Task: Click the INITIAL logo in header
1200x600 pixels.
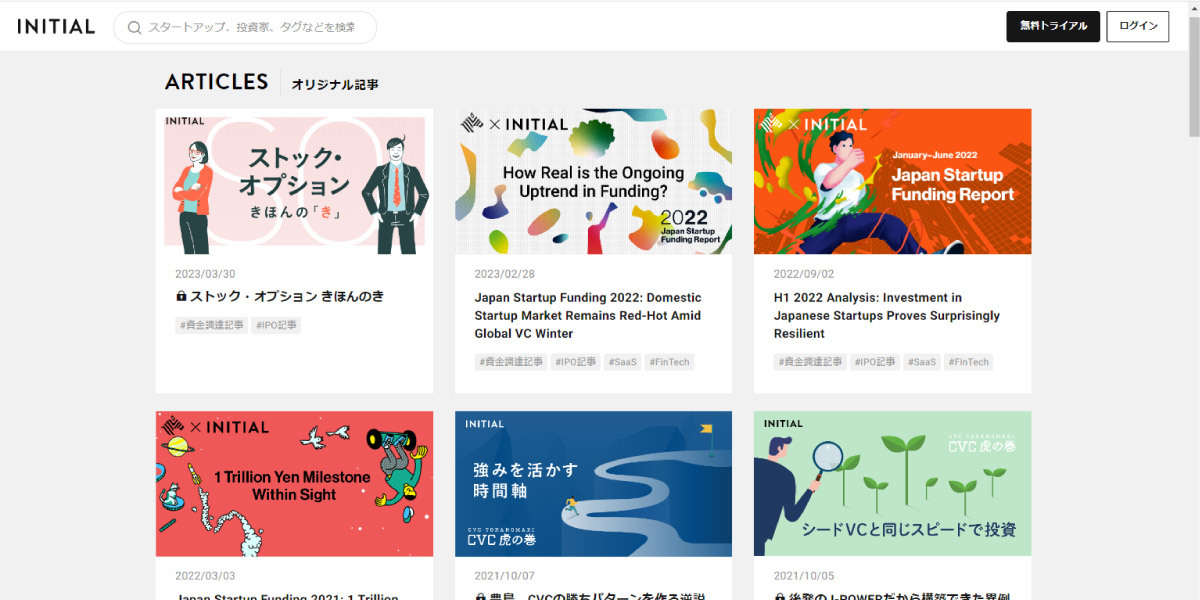Action: point(56,27)
